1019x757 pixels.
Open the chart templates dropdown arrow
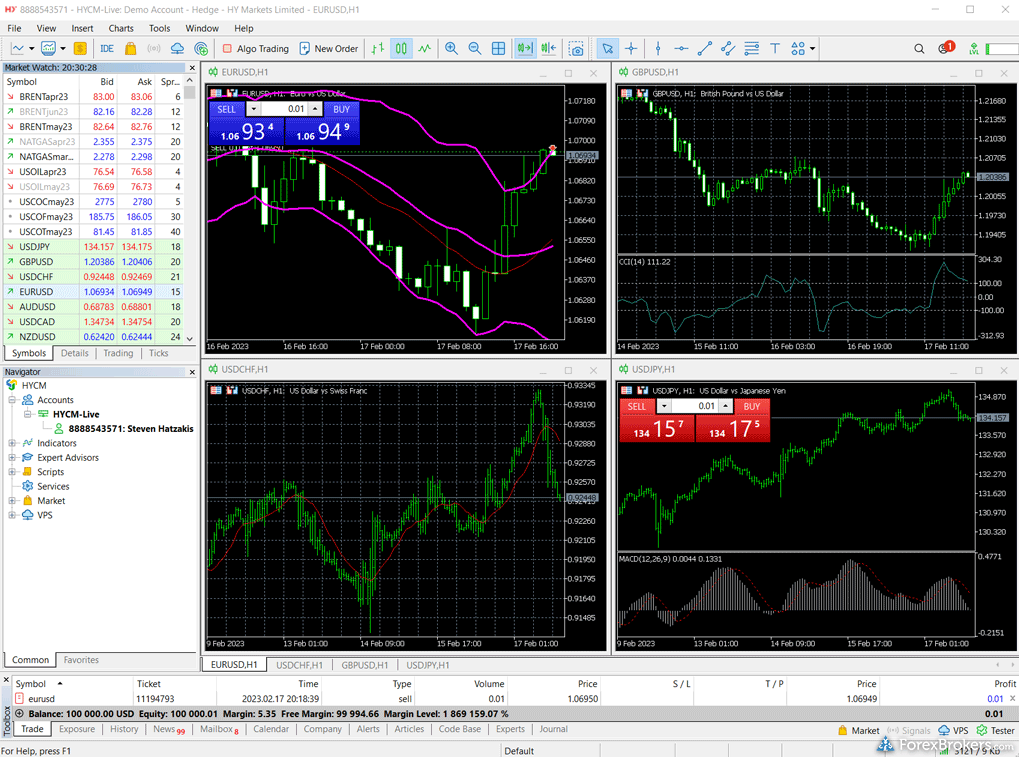(63, 49)
